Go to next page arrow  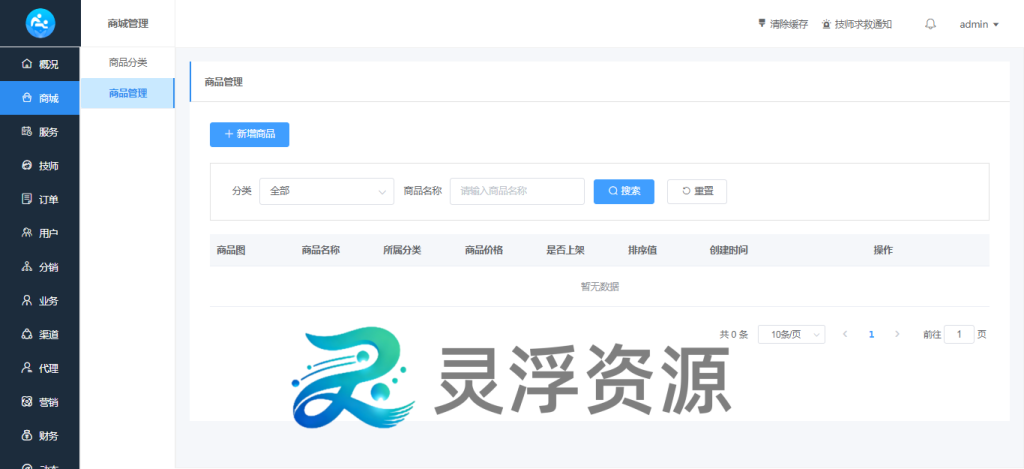pos(897,334)
